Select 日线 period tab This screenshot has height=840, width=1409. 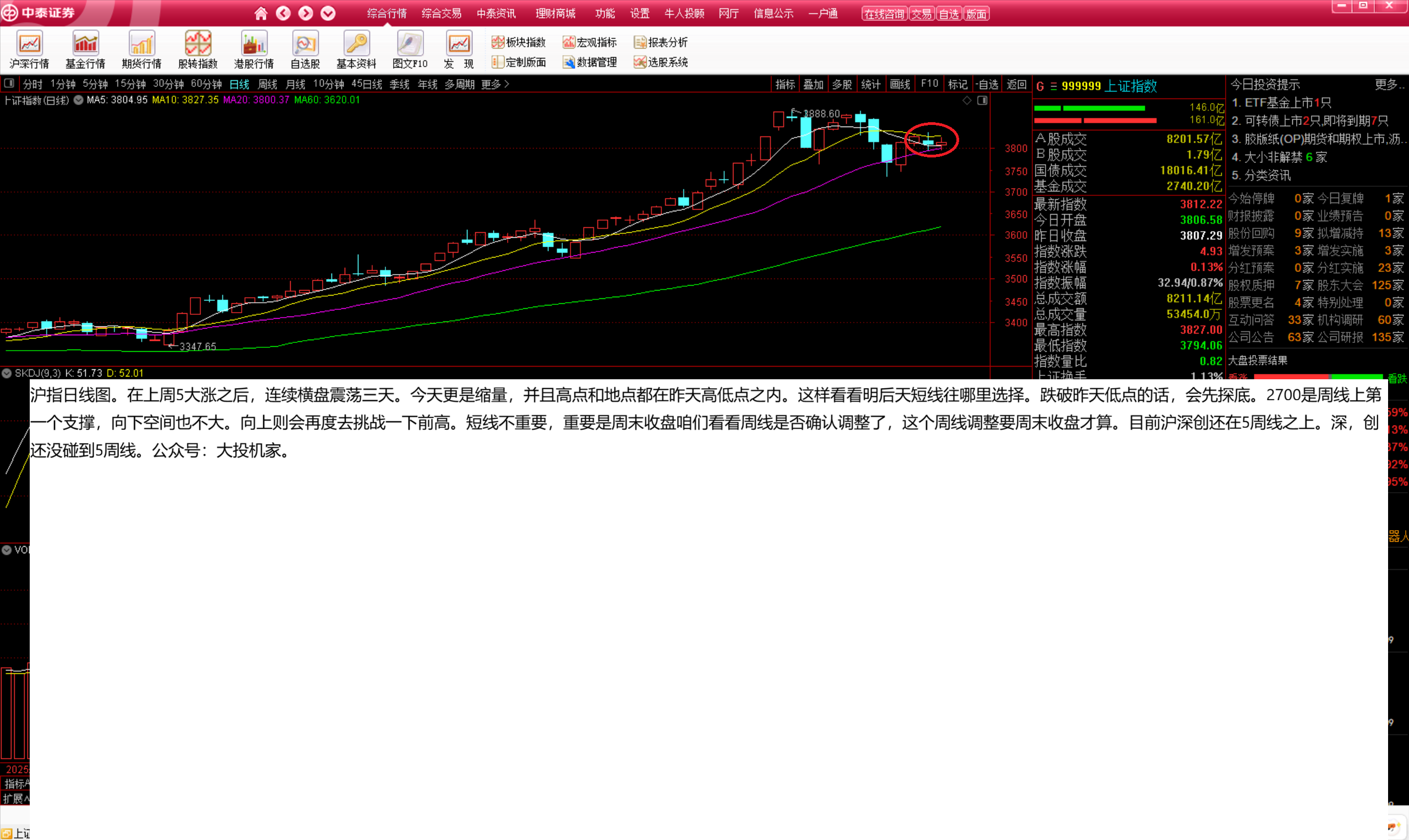(240, 84)
